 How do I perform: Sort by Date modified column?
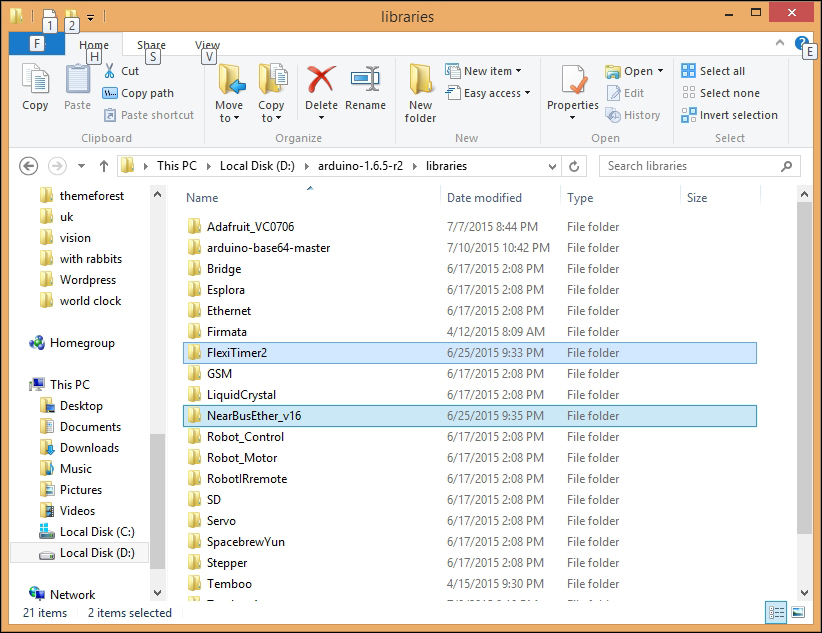pos(484,198)
